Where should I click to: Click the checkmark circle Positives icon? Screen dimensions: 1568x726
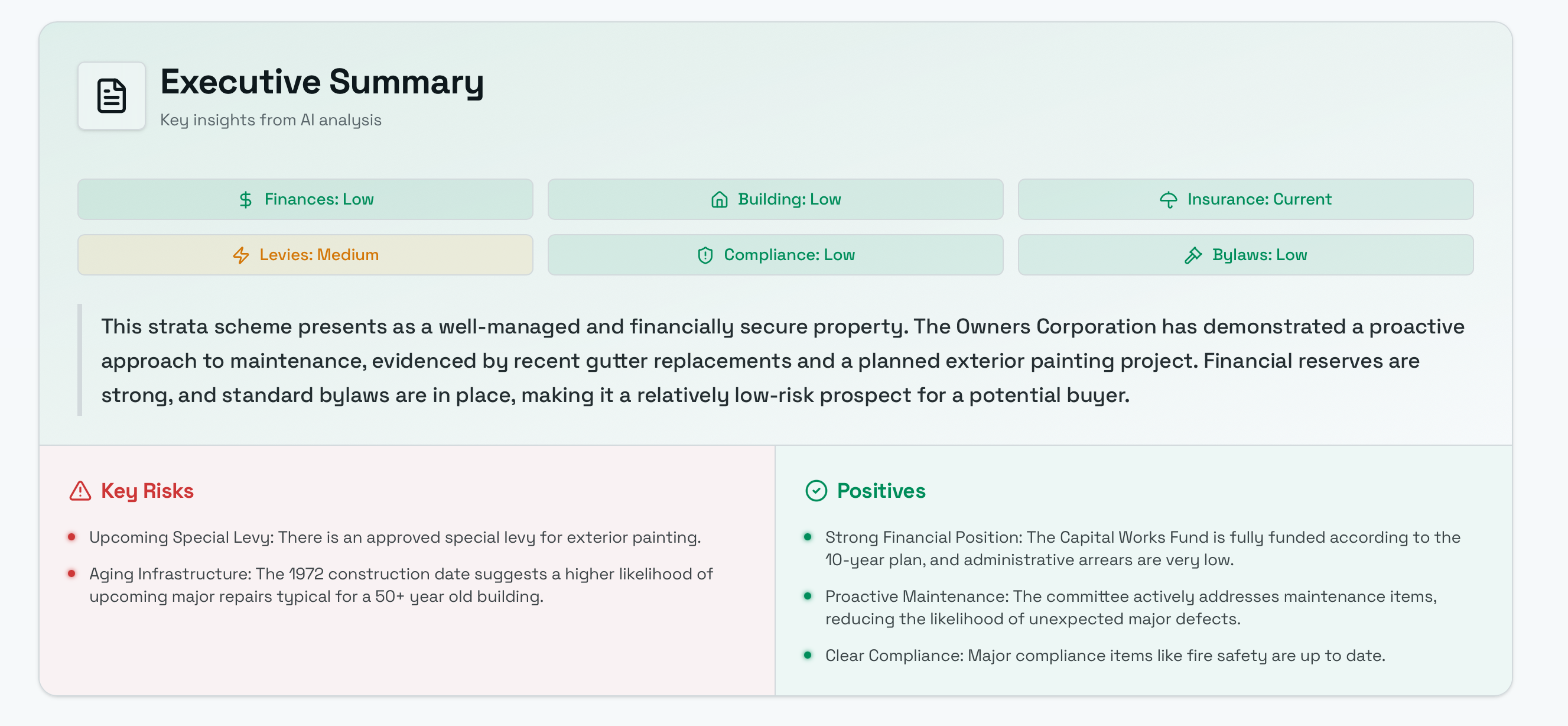[816, 491]
